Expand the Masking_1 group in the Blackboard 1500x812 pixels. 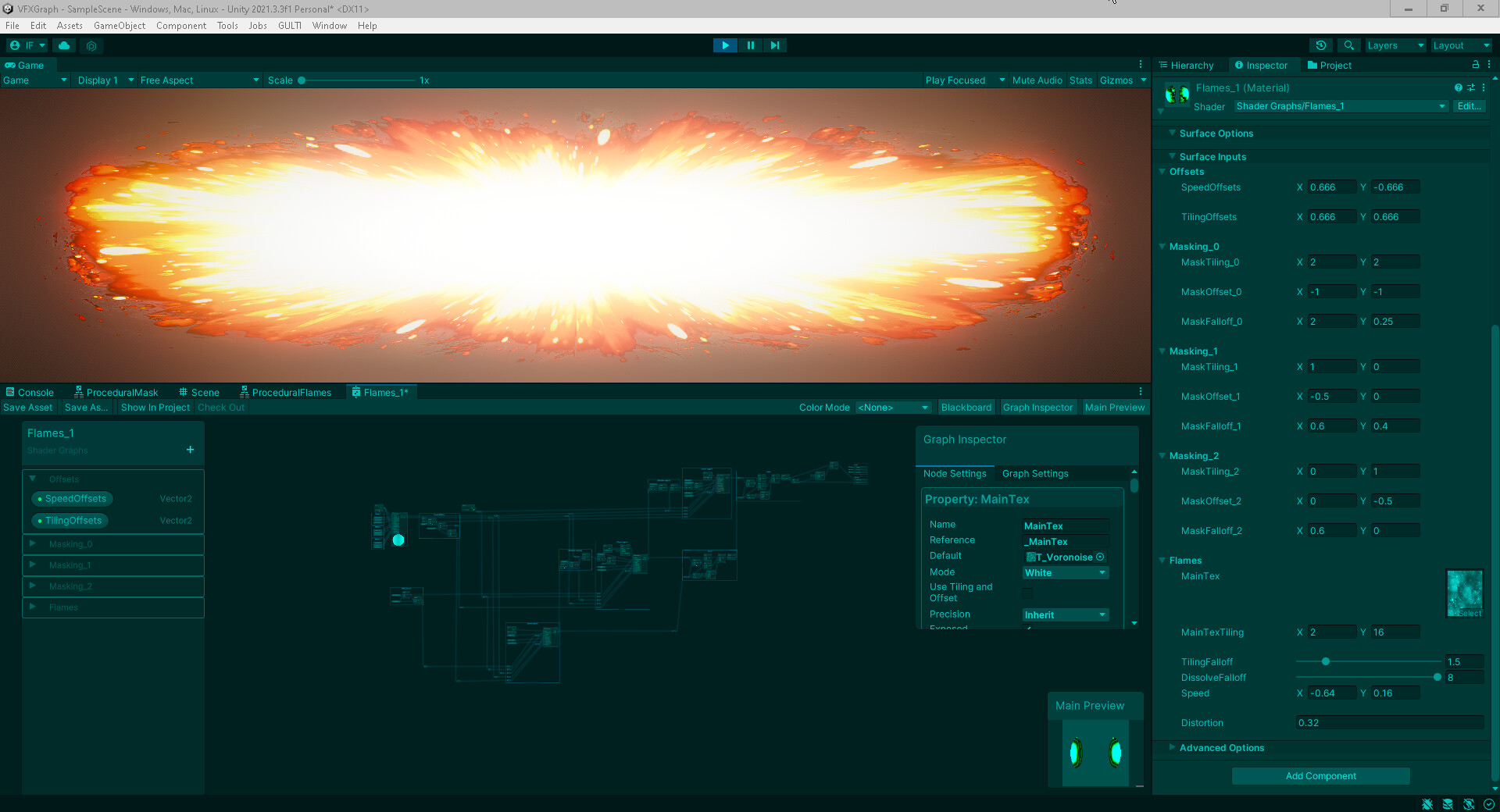(32, 564)
